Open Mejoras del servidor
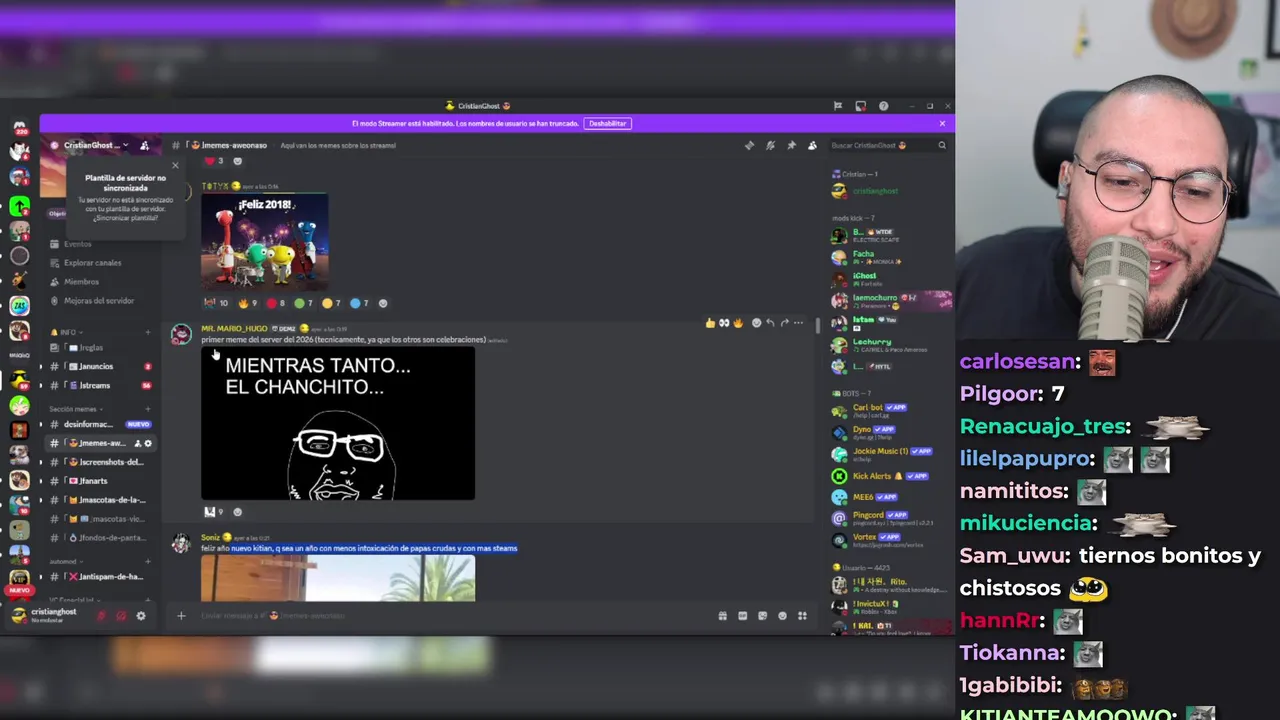This screenshot has width=1280, height=720. coord(98,301)
